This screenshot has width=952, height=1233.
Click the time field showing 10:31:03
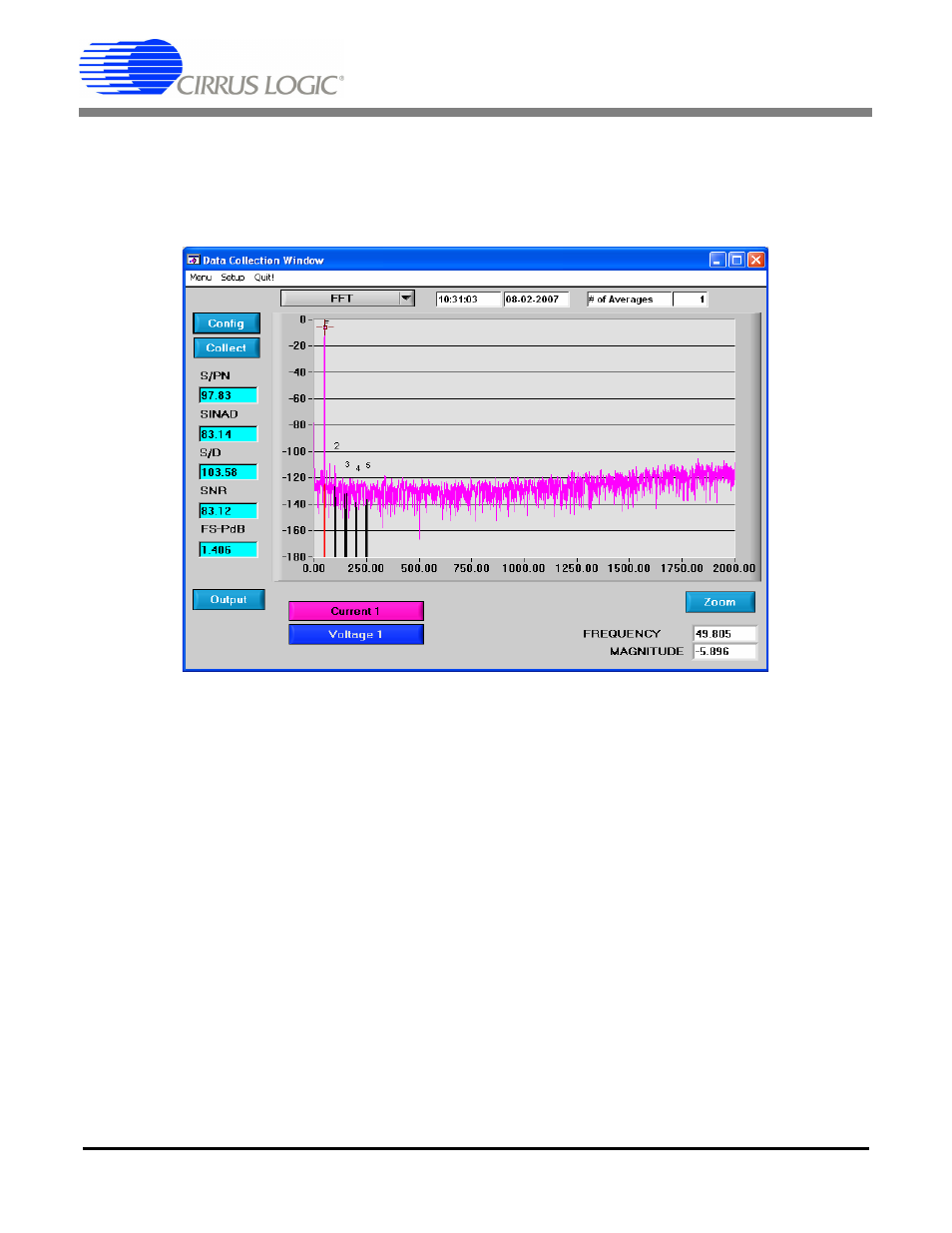[x=467, y=300]
